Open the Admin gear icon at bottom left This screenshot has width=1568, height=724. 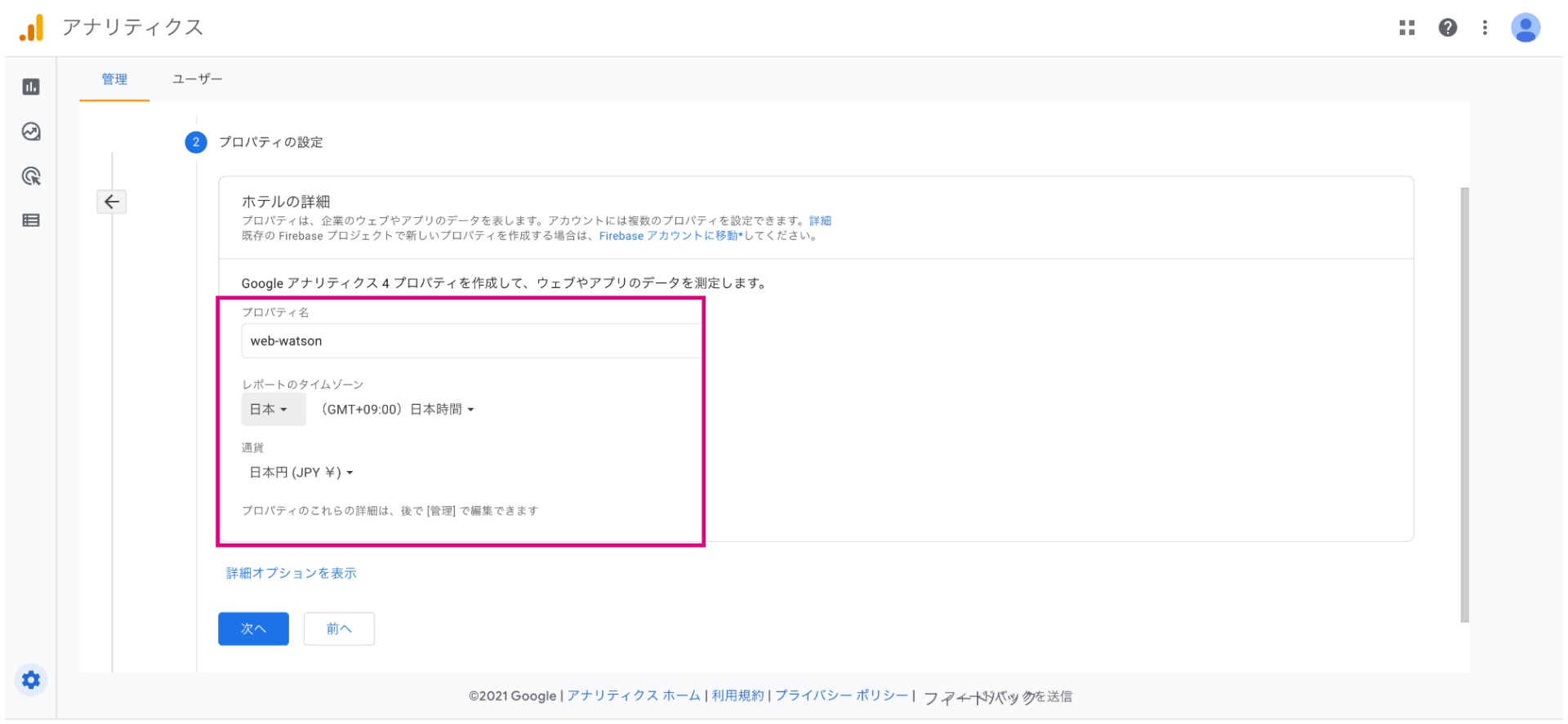(x=31, y=680)
